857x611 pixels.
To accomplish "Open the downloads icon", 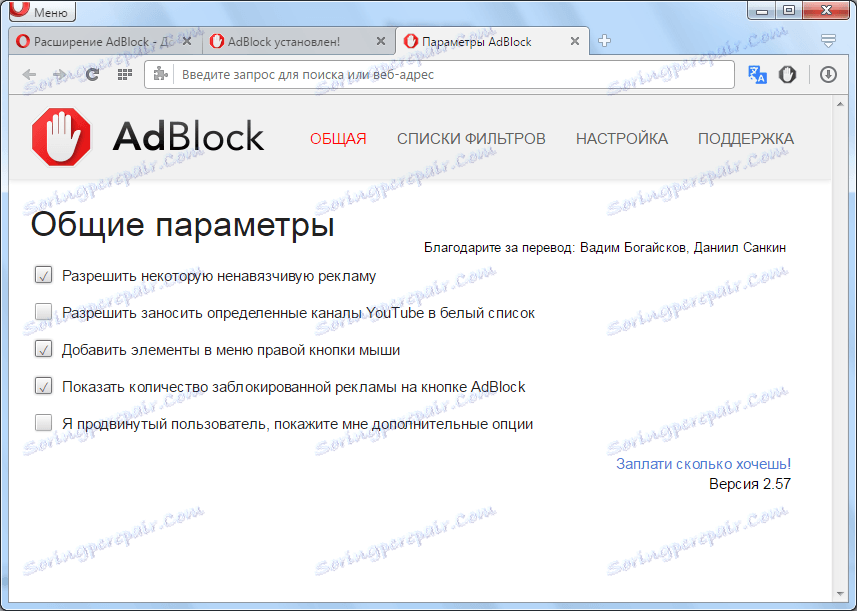I will pyautogui.click(x=828, y=74).
